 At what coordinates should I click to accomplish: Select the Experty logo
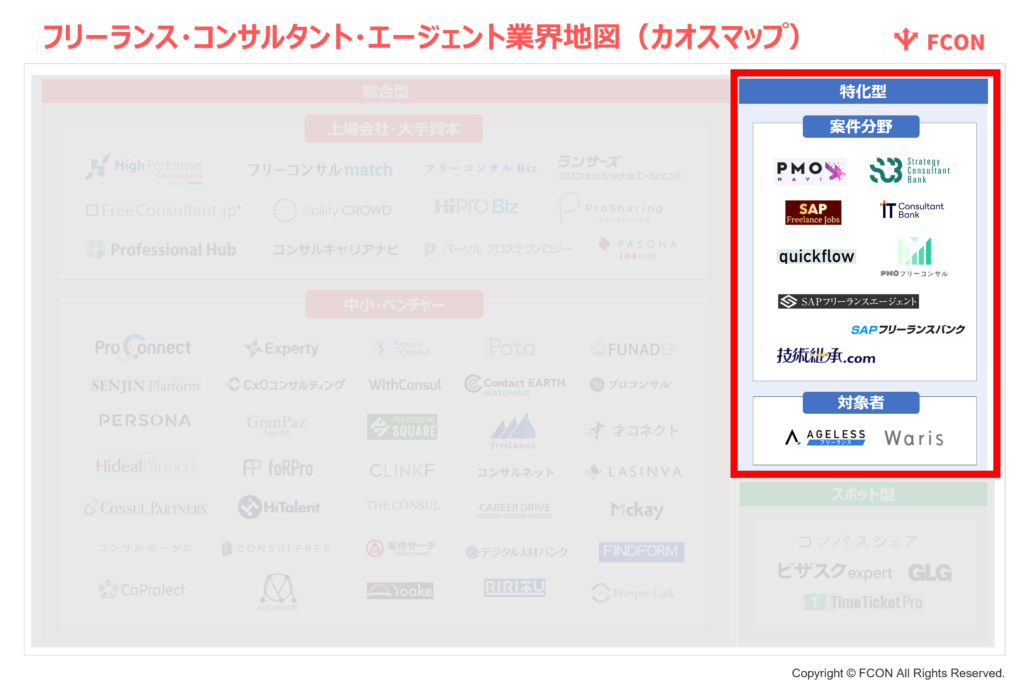(281, 348)
